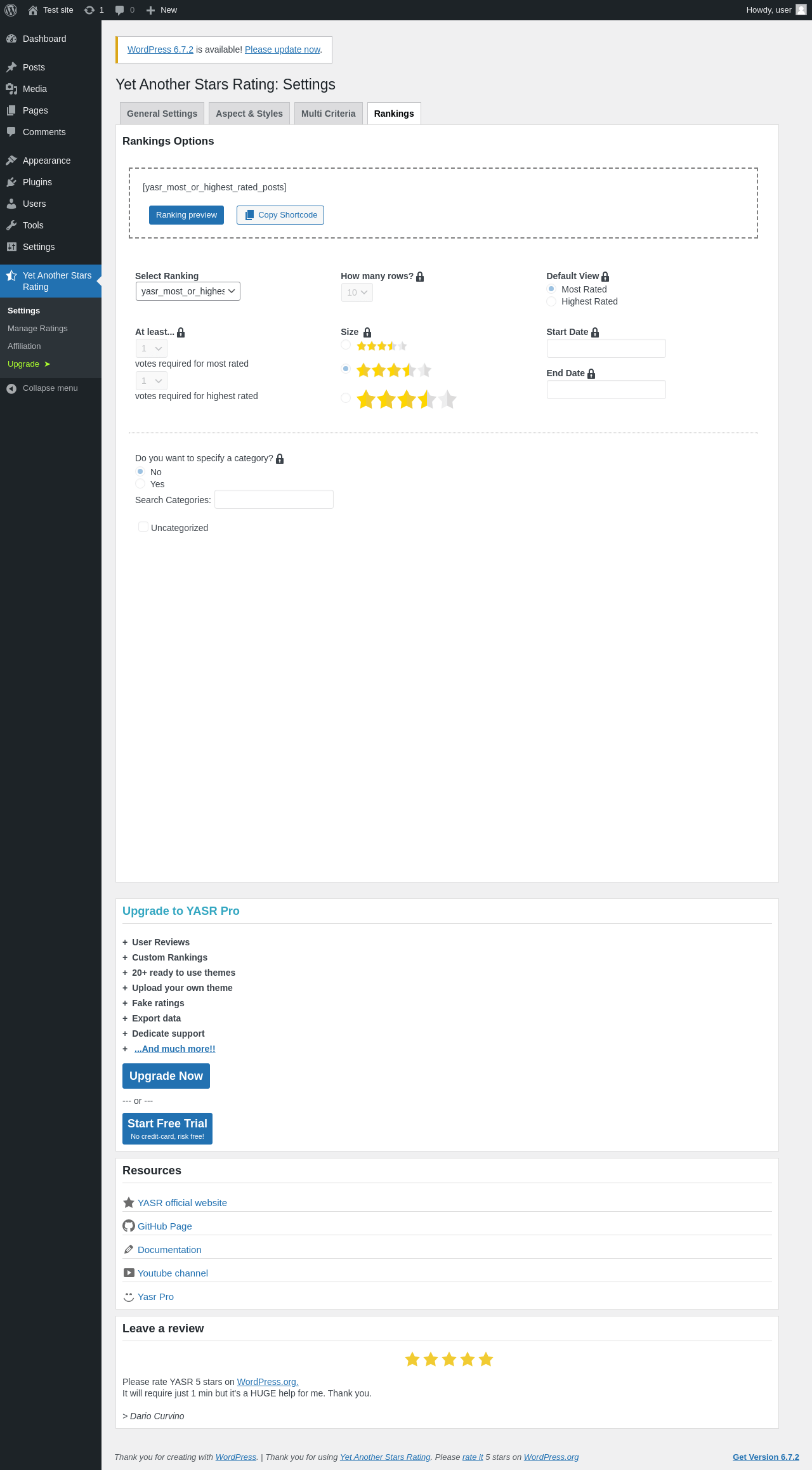
Task: Click lock icon beside Start Date
Action: [x=595, y=332]
